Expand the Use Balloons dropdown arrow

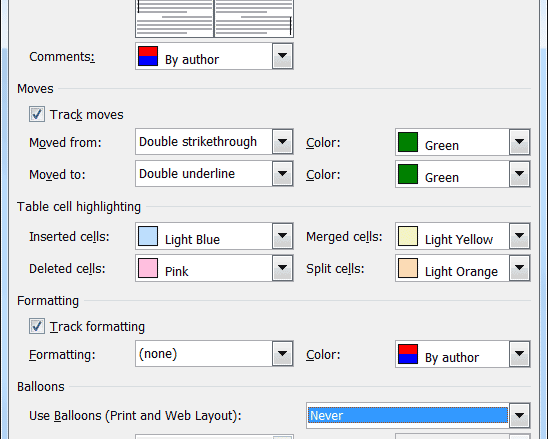[x=519, y=415]
